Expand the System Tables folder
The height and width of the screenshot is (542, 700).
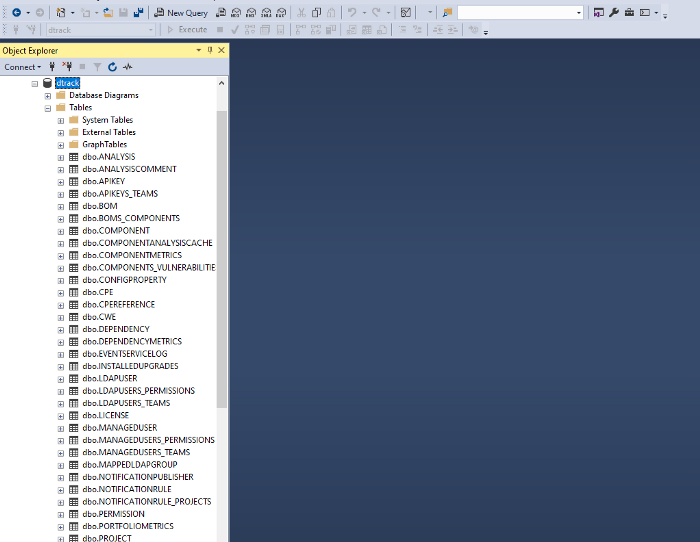(x=61, y=121)
